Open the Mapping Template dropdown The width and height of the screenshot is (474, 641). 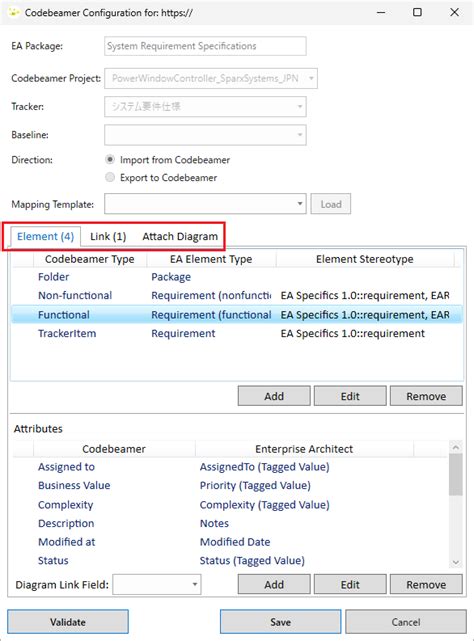pyautogui.click(x=205, y=204)
